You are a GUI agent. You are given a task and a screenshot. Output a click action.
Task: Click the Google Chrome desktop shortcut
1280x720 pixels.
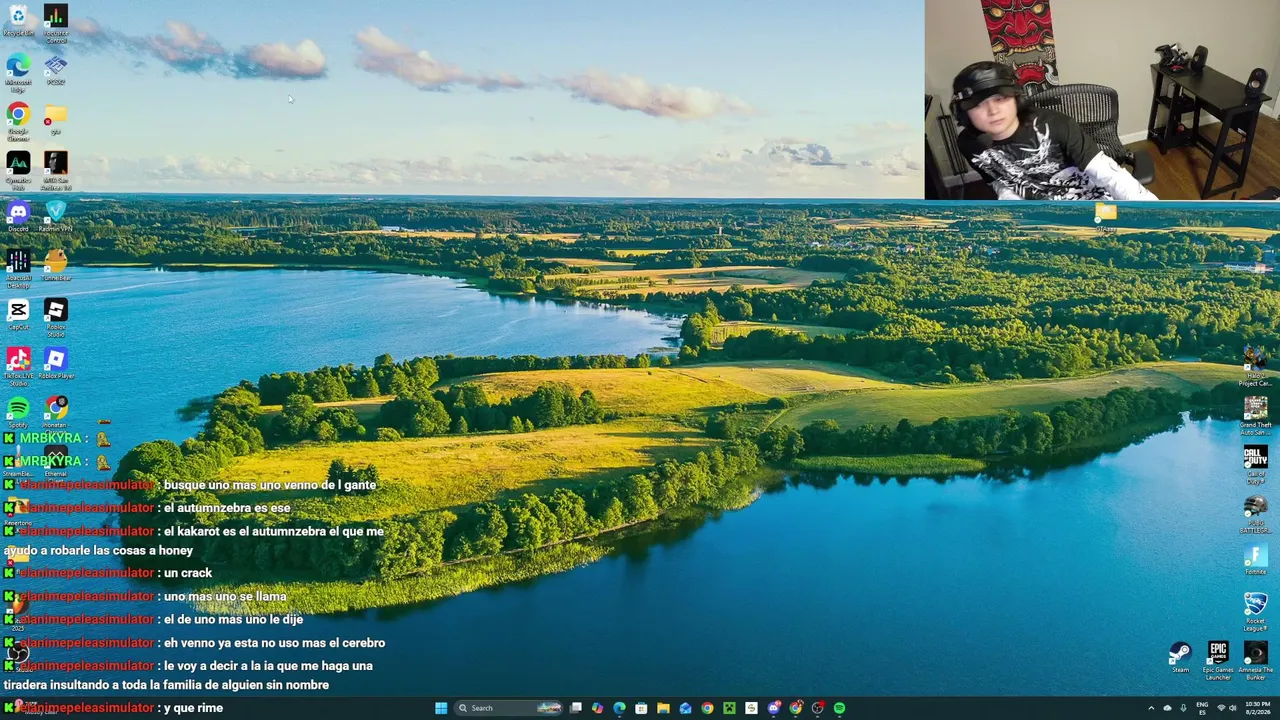click(18, 121)
